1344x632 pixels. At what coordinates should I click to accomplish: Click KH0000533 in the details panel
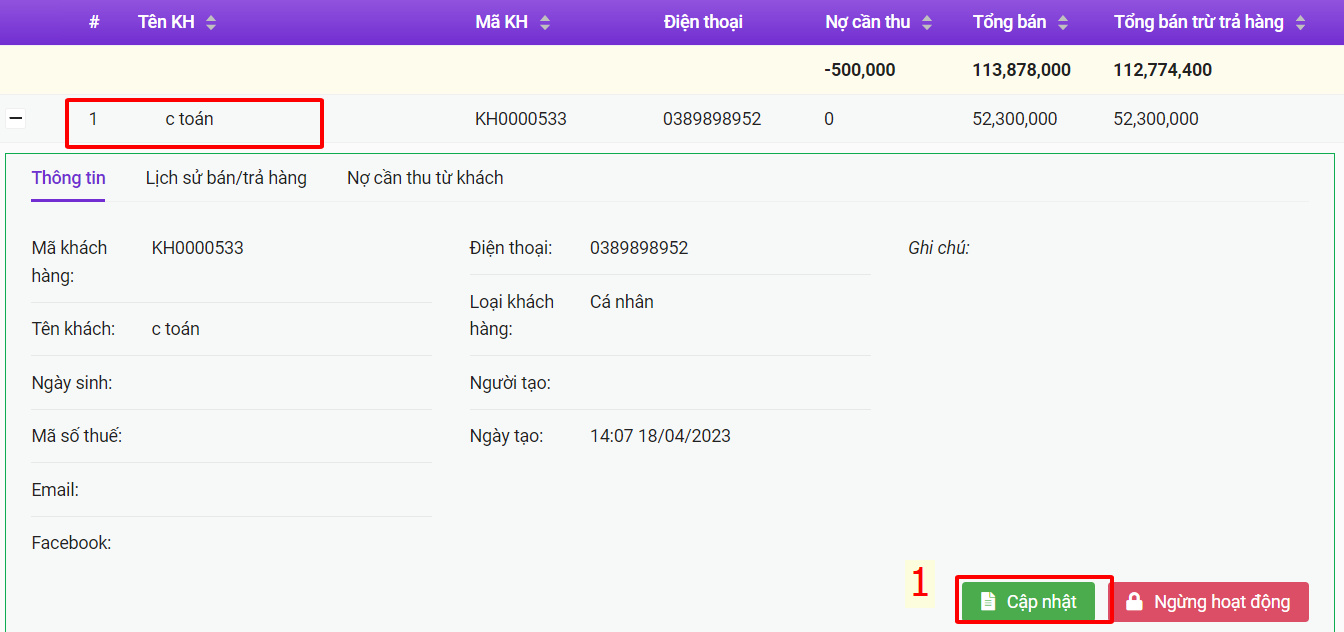(198, 248)
